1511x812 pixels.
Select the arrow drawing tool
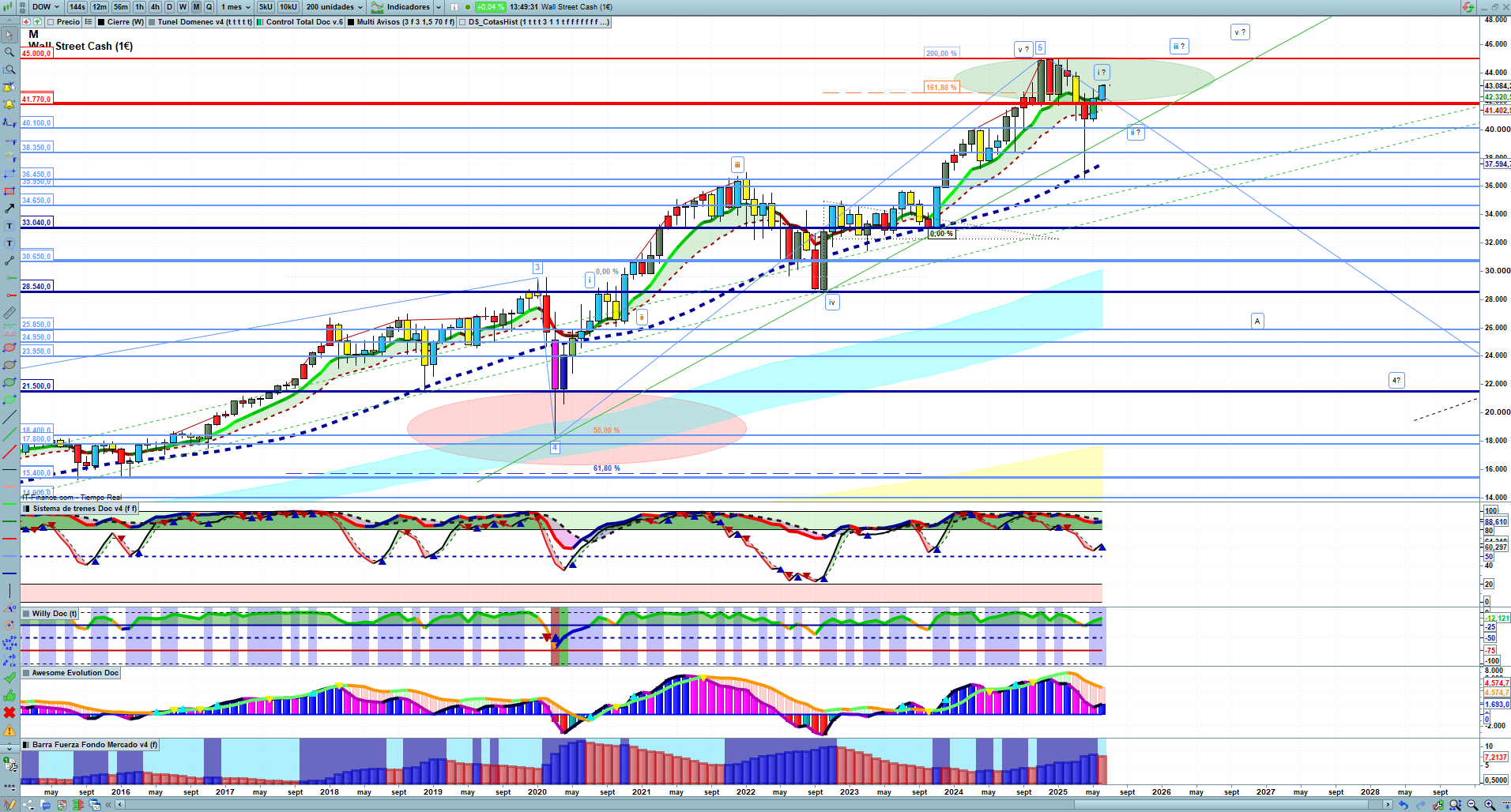tap(9, 209)
